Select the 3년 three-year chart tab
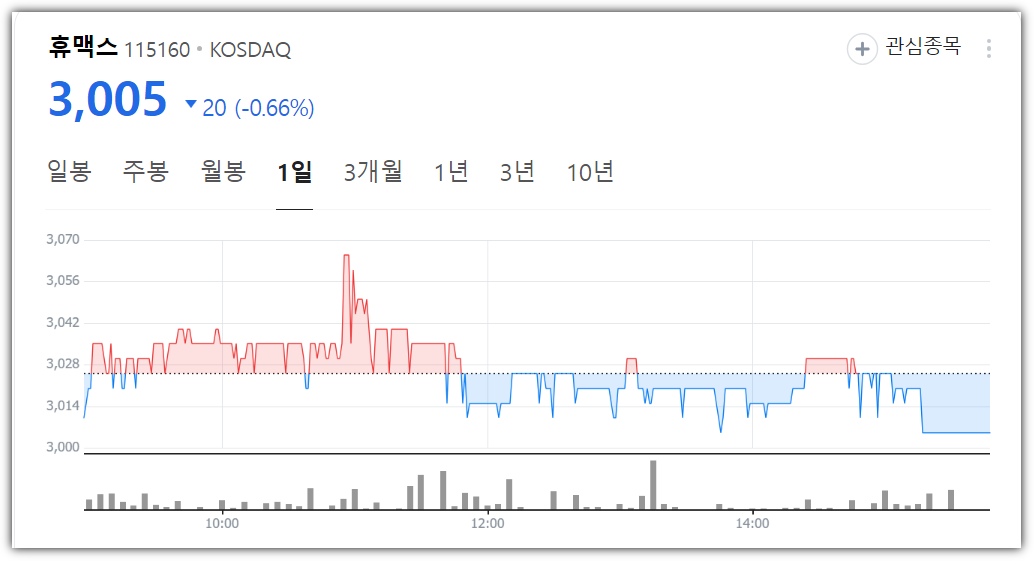This screenshot has height=561, width=1034. tap(516, 172)
